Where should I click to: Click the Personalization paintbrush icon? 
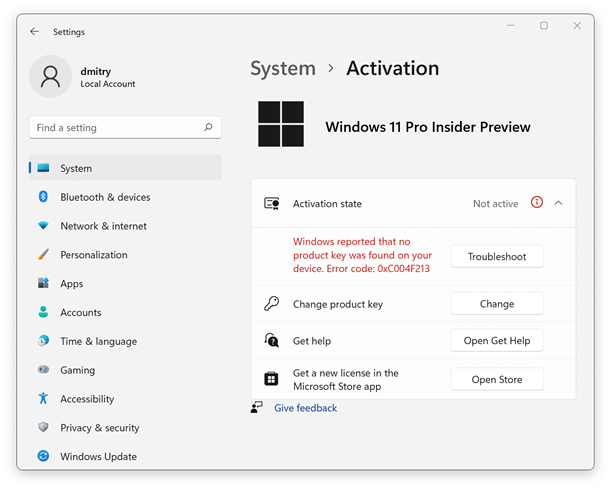(43, 254)
